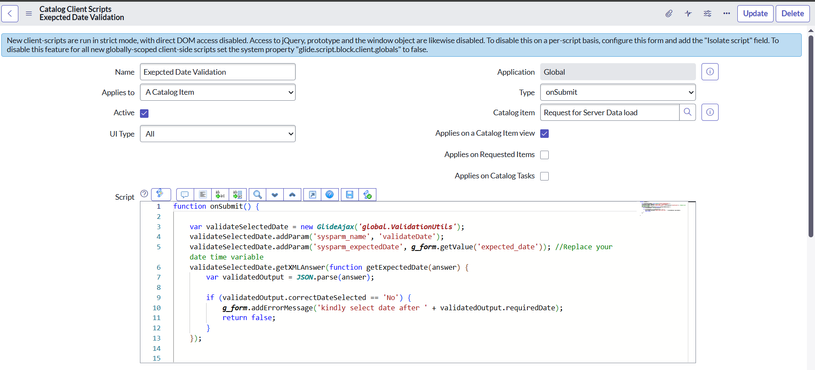Enable Applies on Catalog Tasks
The width and height of the screenshot is (815, 370).
[x=545, y=176]
